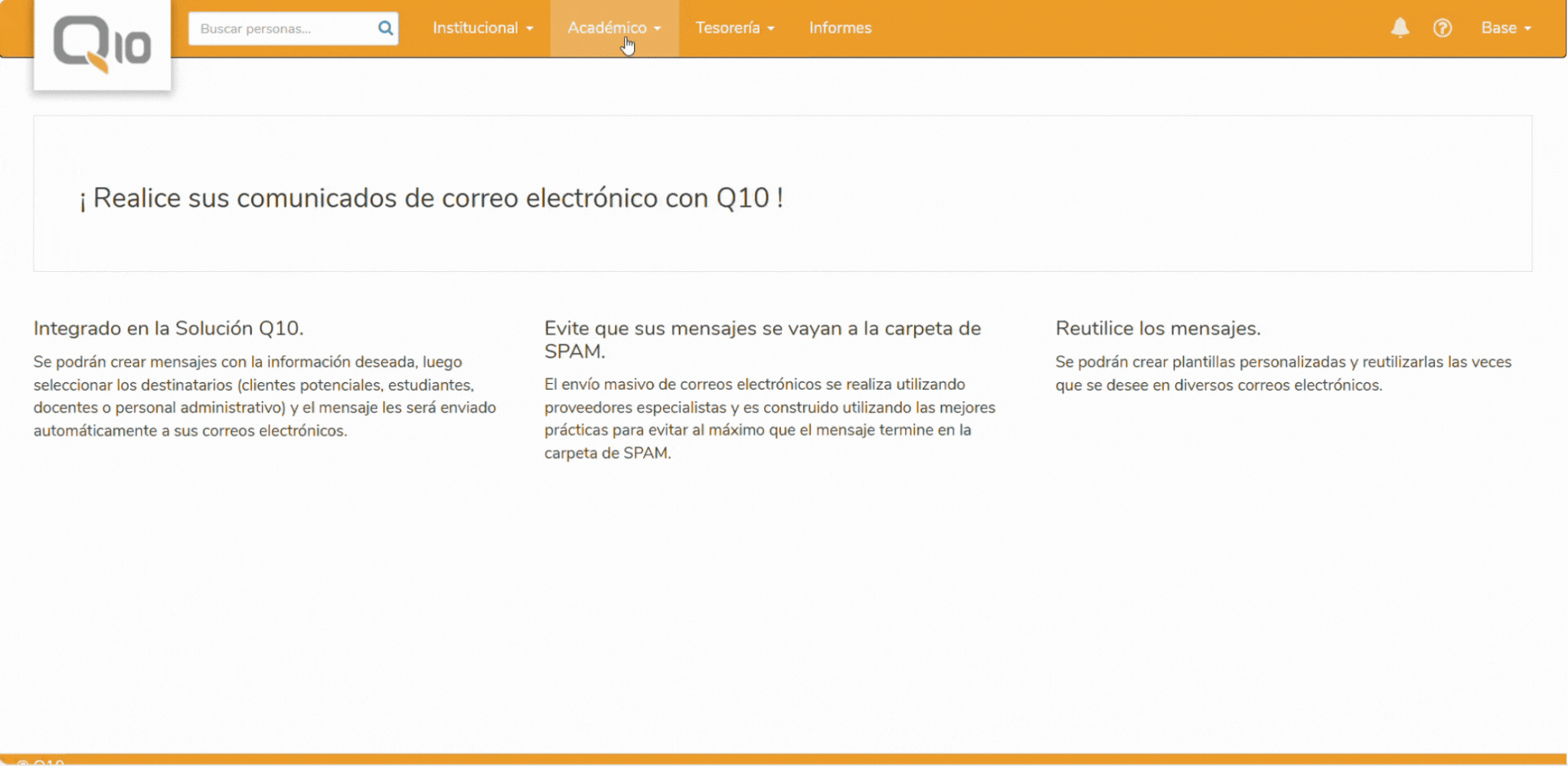The width and height of the screenshot is (1568, 766).
Task: Click the paragraph about envío masivo de correos
Action: [768, 418]
